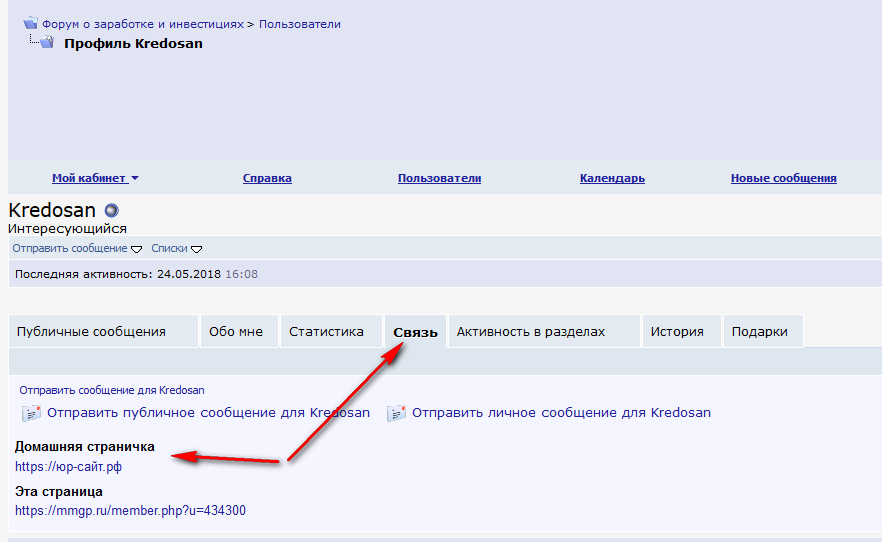The width and height of the screenshot is (882, 542).
Task: Switch to the Статистика tab
Action: pos(331,332)
